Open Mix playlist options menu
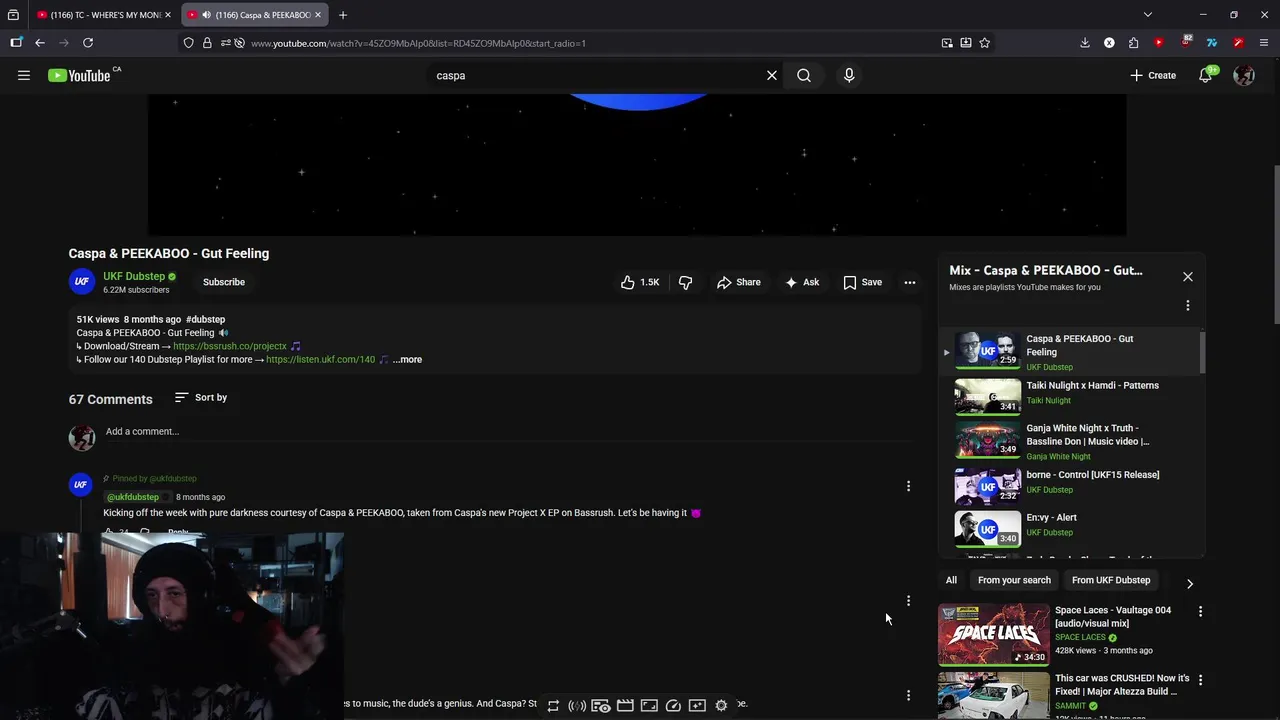The width and height of the screenshot is (1280, 720). pyautogui.click(x=1188, y=305)
